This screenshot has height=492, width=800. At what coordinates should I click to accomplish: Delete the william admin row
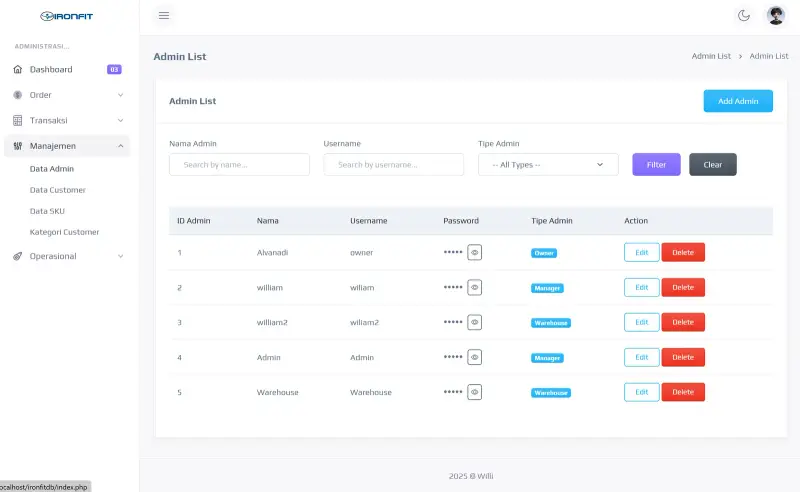coord(683,287)
